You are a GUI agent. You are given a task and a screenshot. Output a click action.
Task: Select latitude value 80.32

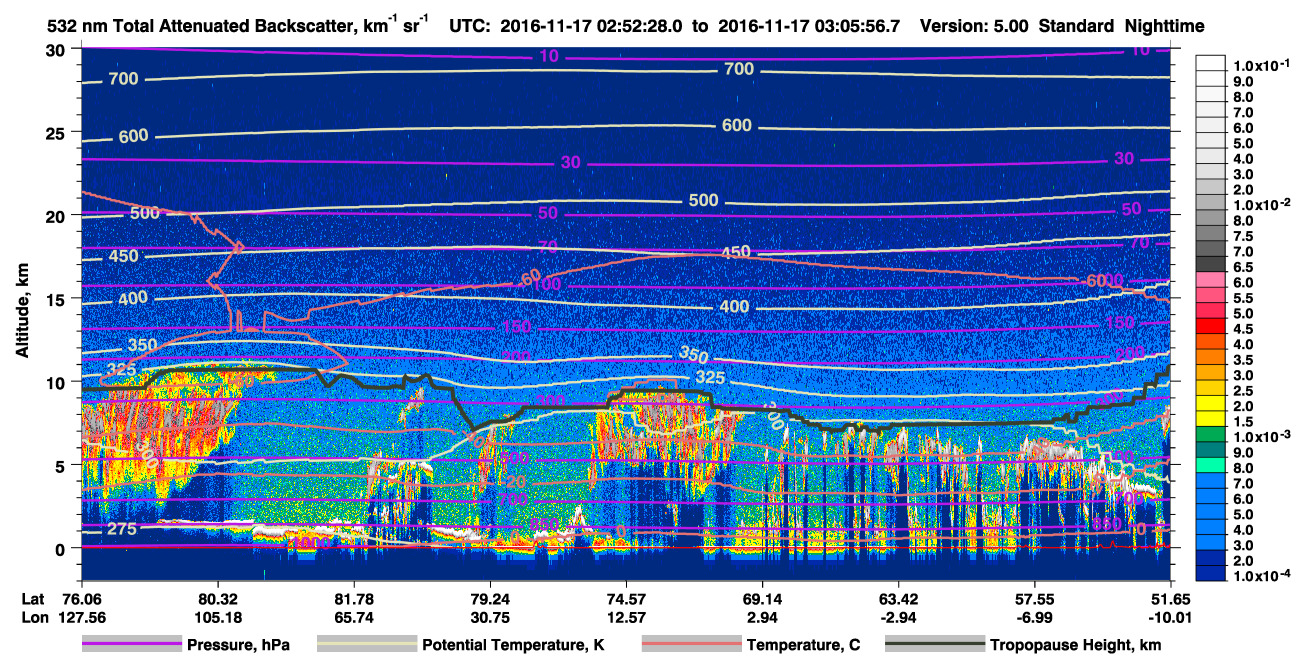coord(216,600)
